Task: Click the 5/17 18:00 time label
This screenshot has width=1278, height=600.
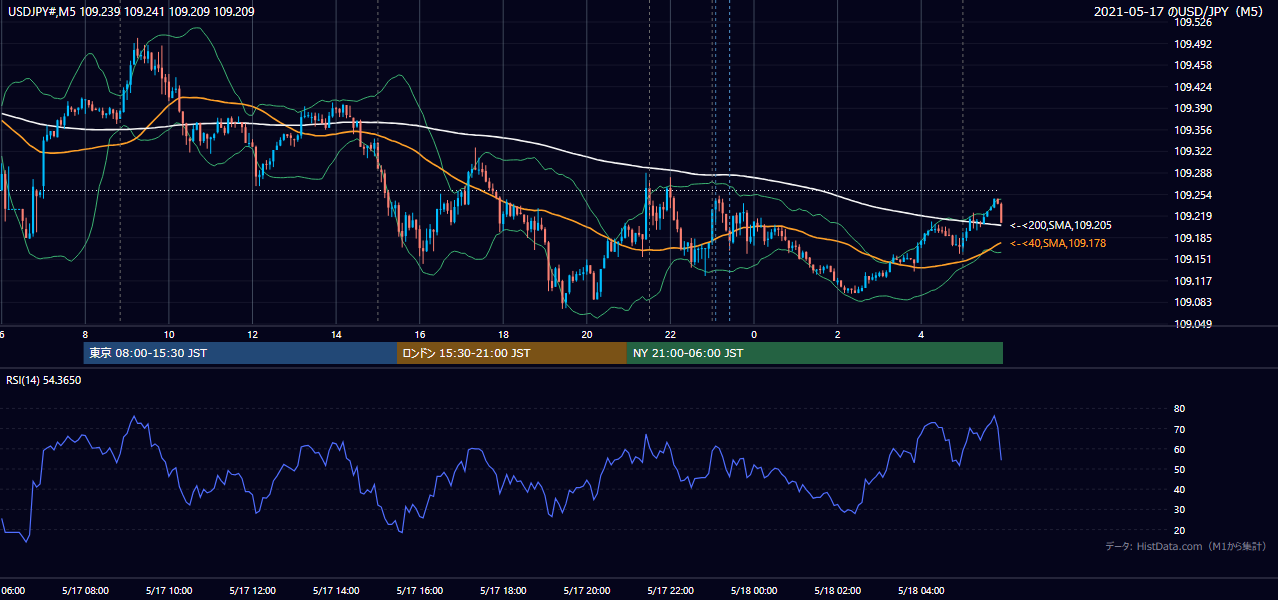Action: (x=503, y=590)
